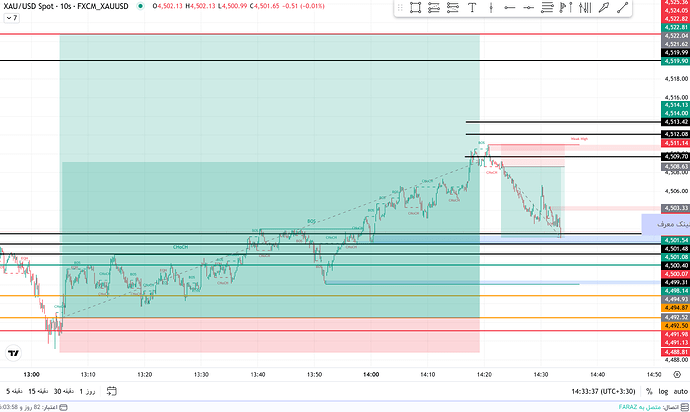The width and height of the screenshot is (690, 412).
Task: Switch to the 1 day timeframe
Action: tap(87, 391)
